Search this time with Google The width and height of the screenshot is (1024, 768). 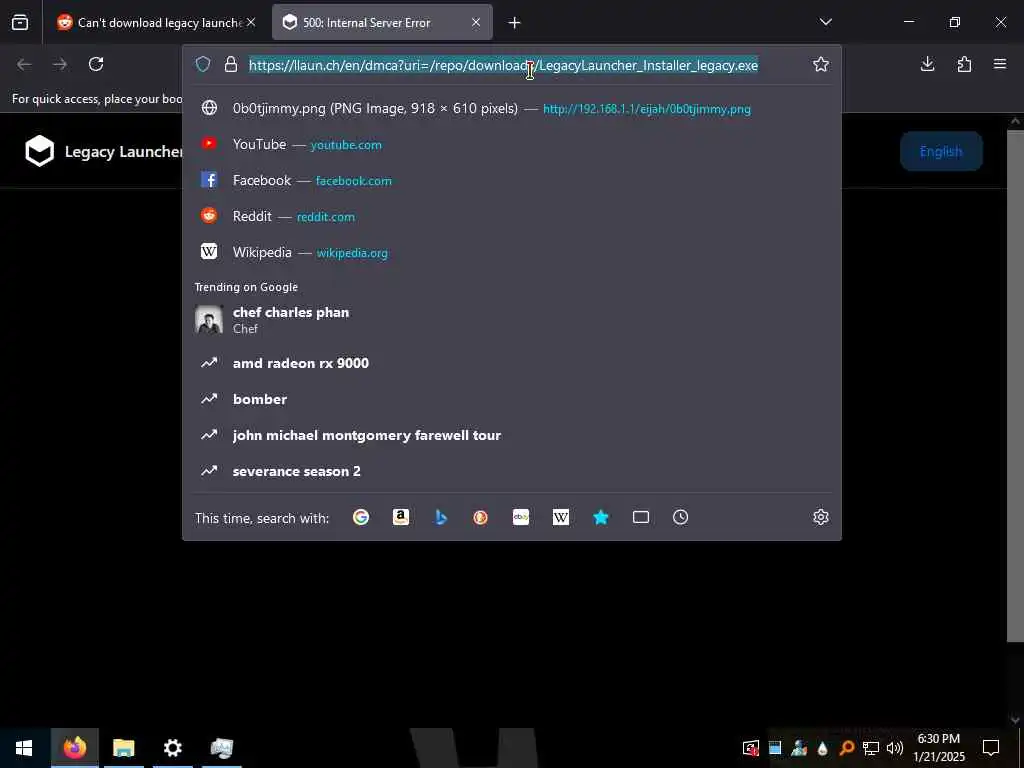[361, 517]
